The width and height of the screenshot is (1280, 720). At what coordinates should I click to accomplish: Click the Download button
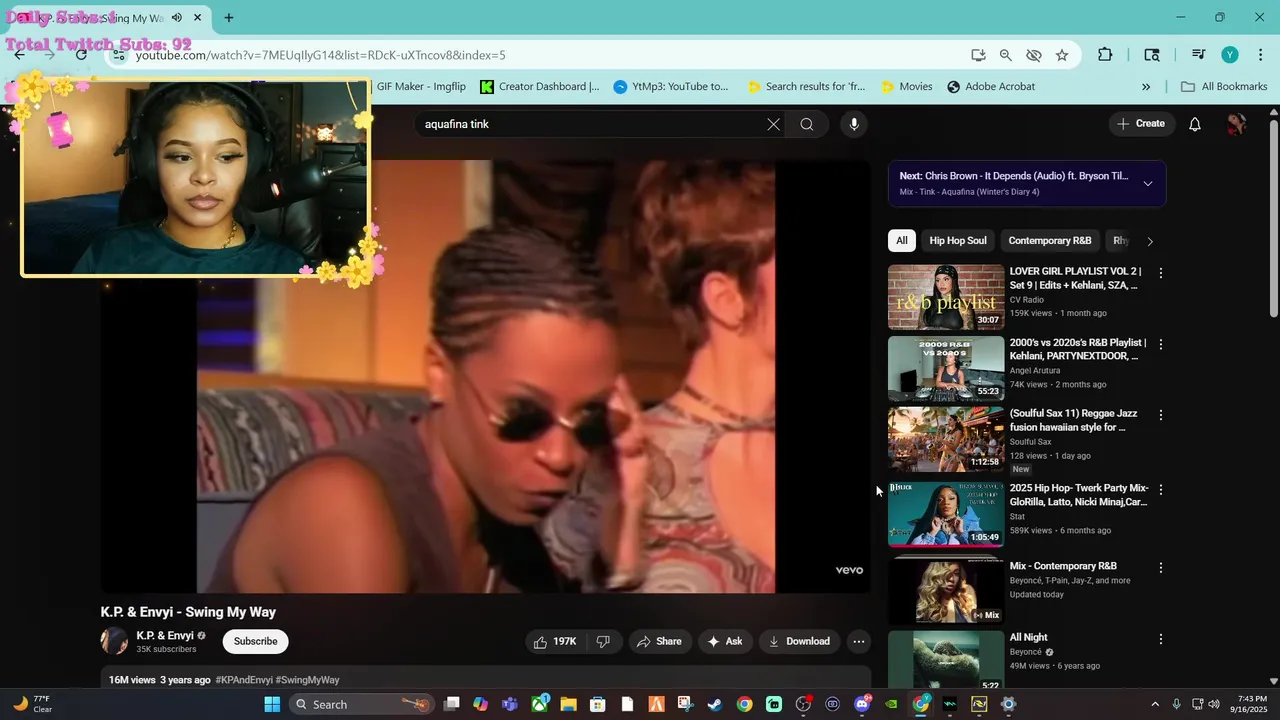(799, 641)
